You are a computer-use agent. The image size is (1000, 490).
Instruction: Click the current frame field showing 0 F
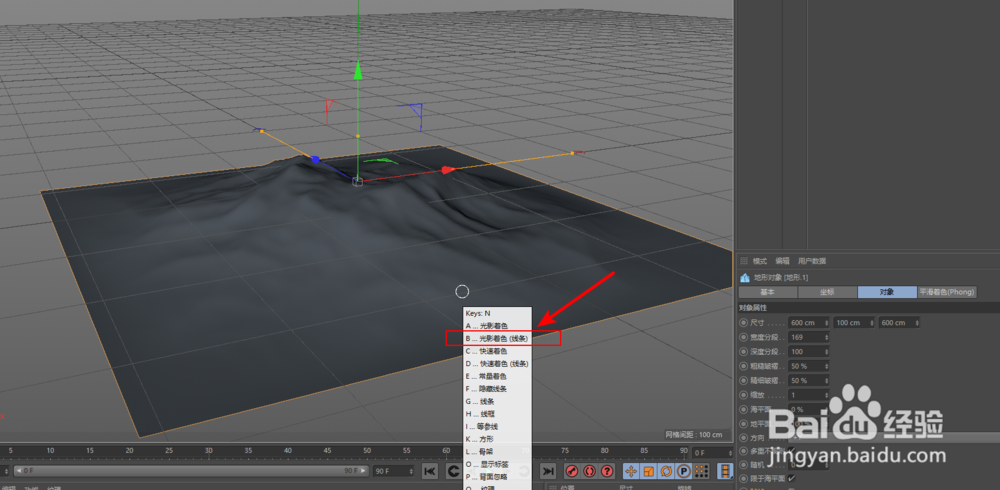(712, 452)
